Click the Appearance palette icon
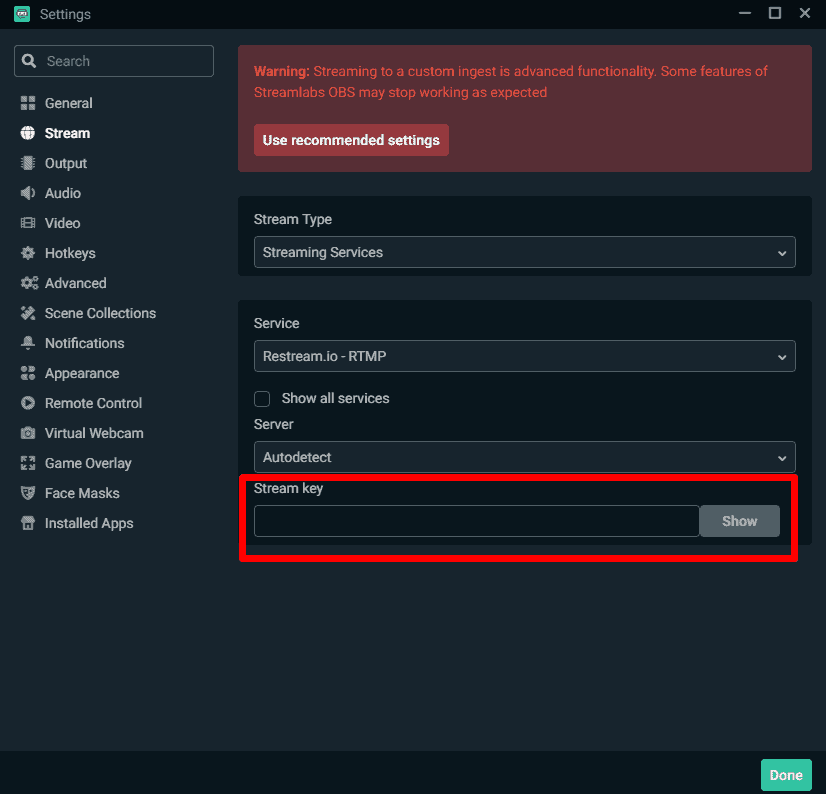The height and width of the screenshot is (794, 826). 28,374
